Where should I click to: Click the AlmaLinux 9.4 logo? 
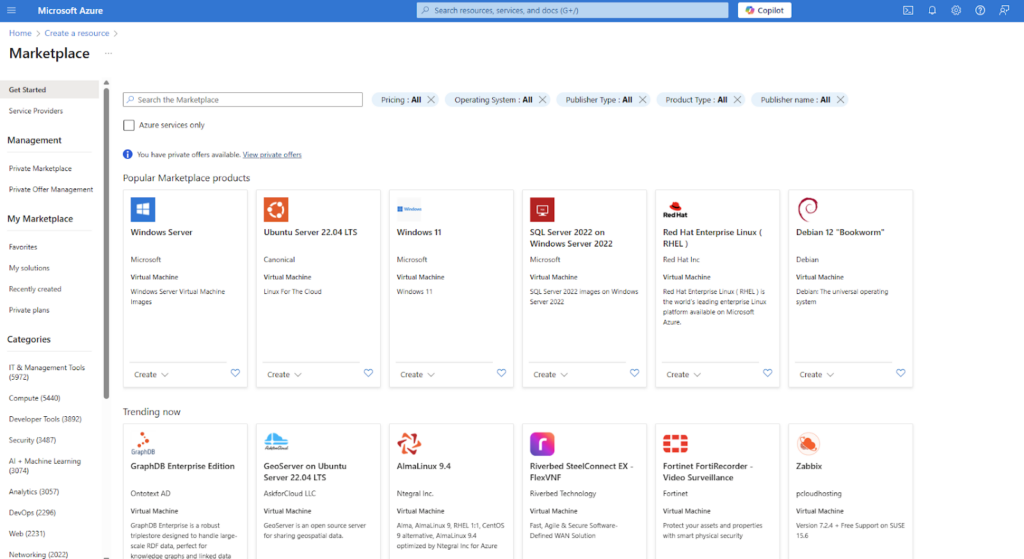pyautogui.click(x=409, y=443)
